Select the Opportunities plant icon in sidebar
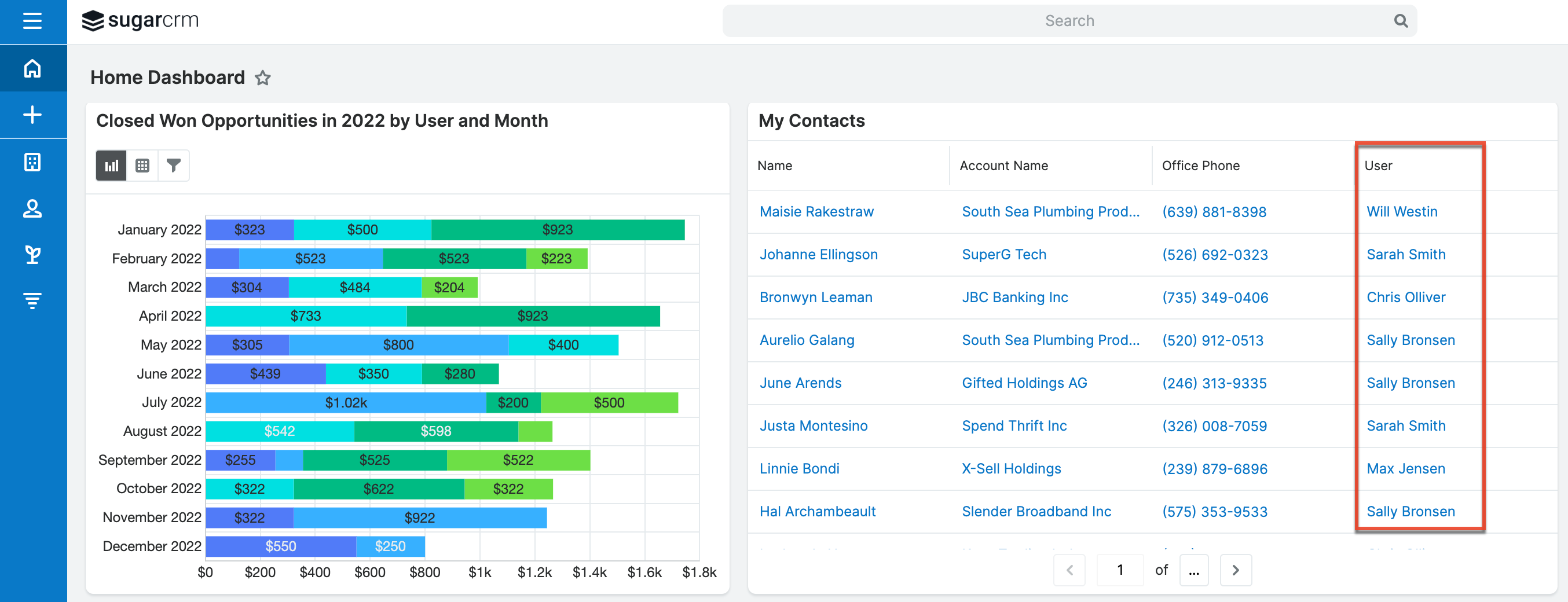This screenshot has width=1568, height=602. pyautogui.click(x=31, y=255)
